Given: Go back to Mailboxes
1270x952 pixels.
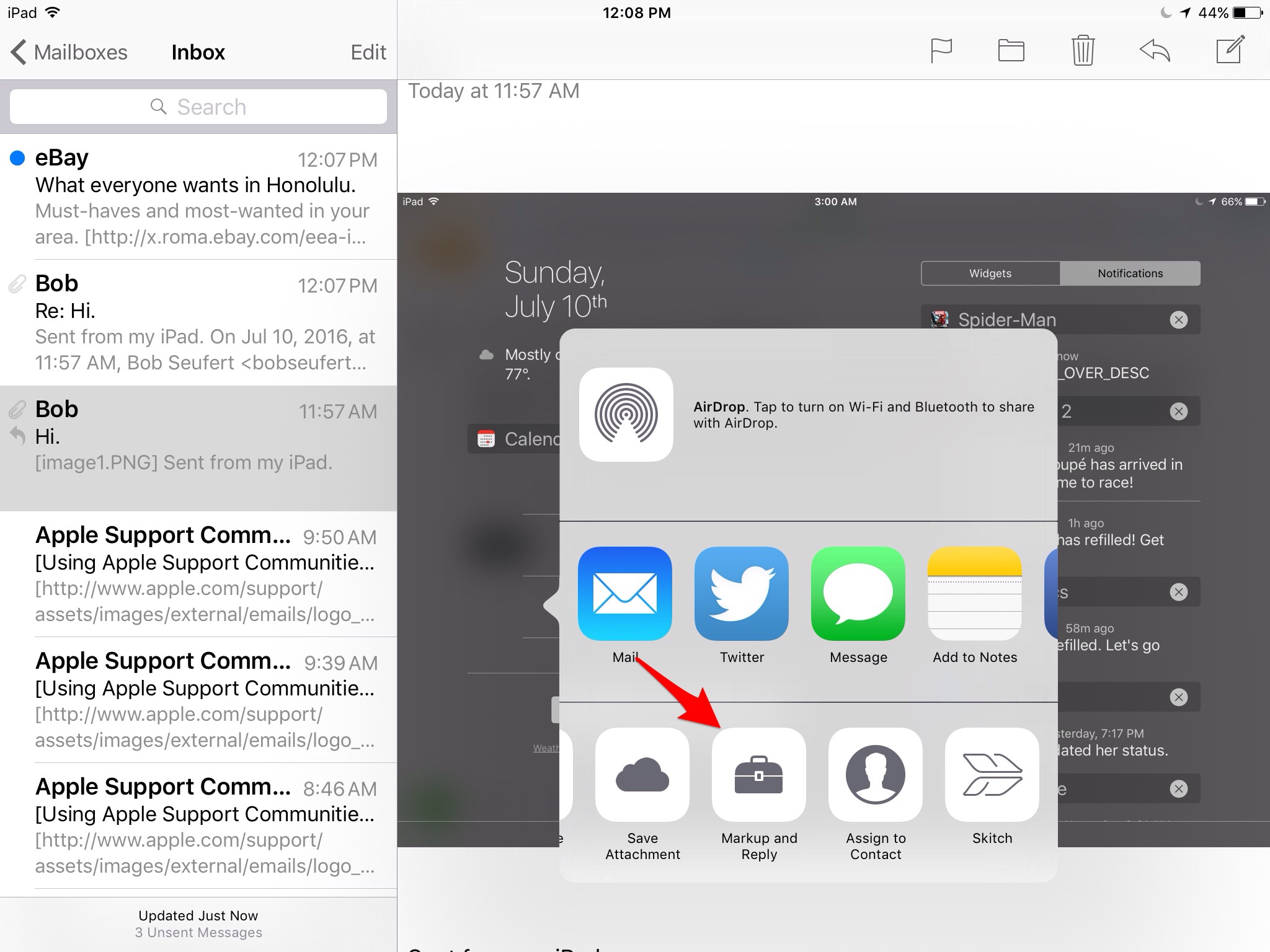Looking at the screenshot, I should click(69, 52).
